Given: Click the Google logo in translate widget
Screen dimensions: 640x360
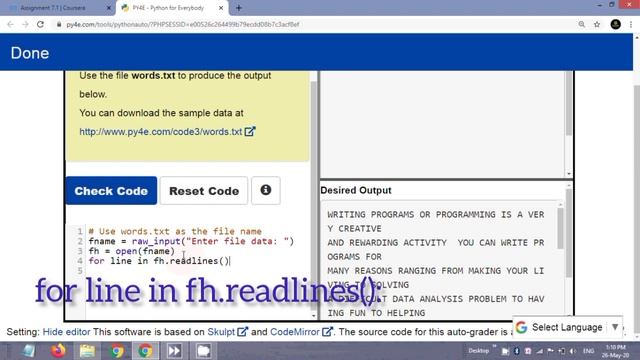Looking at the screenshot, I should pyautogui.click(x=521, y=327).
